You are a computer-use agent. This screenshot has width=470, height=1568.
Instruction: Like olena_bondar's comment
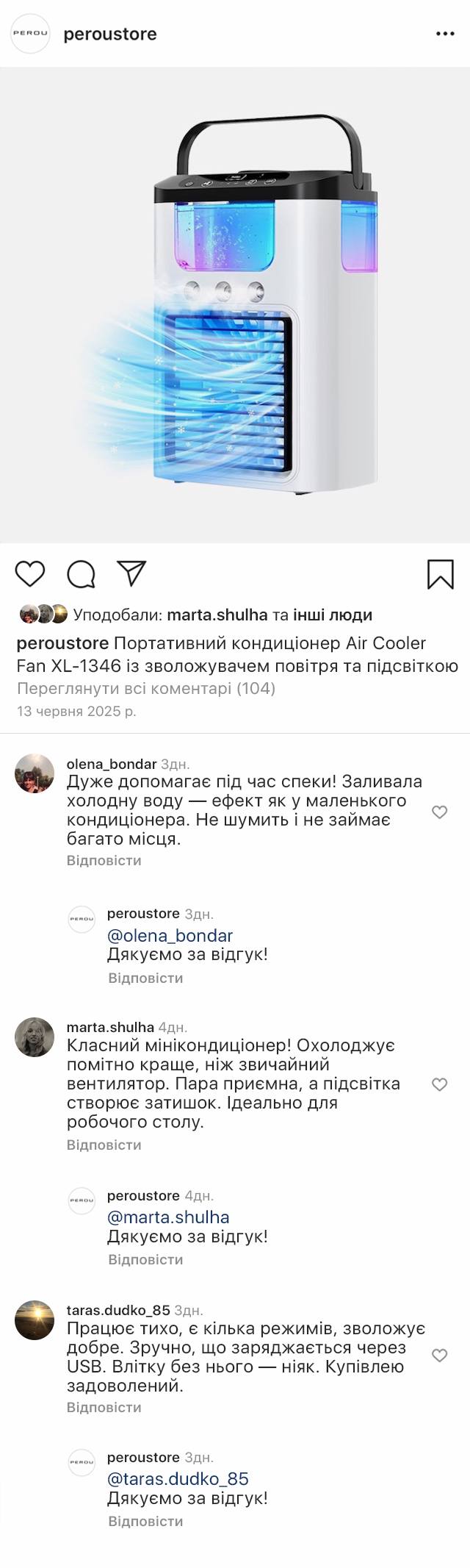click(439, 812)
